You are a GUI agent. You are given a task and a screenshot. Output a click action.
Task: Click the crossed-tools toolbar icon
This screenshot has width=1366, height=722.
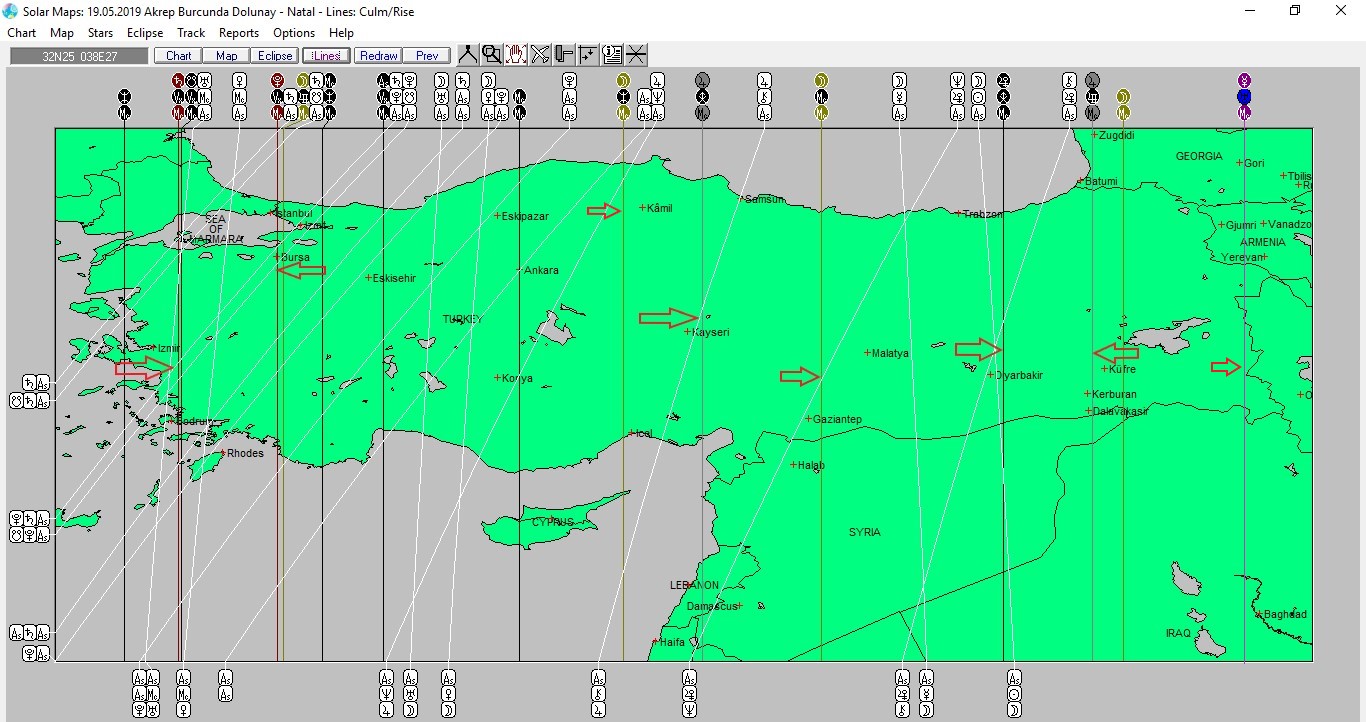pyautogui.click(x=540, y=55)
